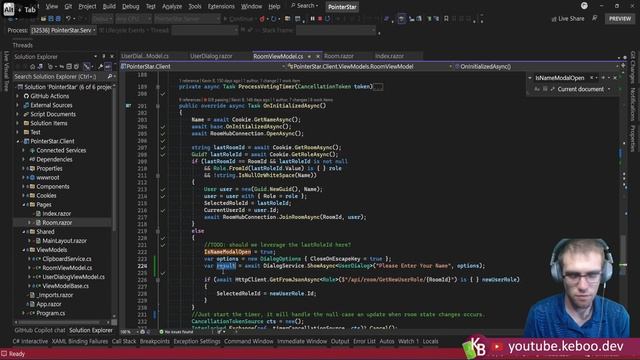Screen dimensions: 640x360
Task: Select ClipboardService.cs in Solution Explorer
Action: (67, 259)
